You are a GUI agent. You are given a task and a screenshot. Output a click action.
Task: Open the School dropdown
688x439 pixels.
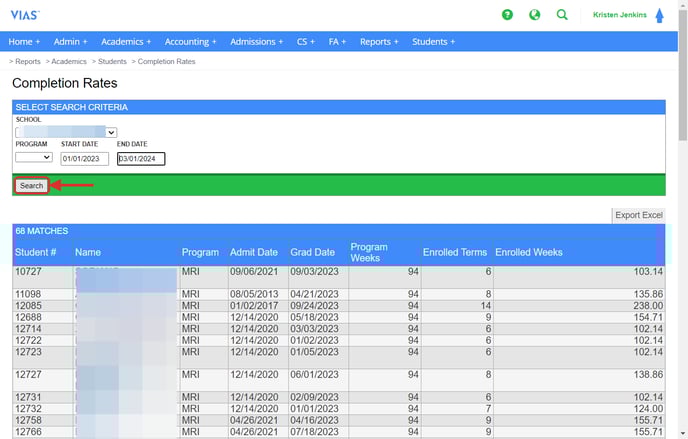point(66,132)
